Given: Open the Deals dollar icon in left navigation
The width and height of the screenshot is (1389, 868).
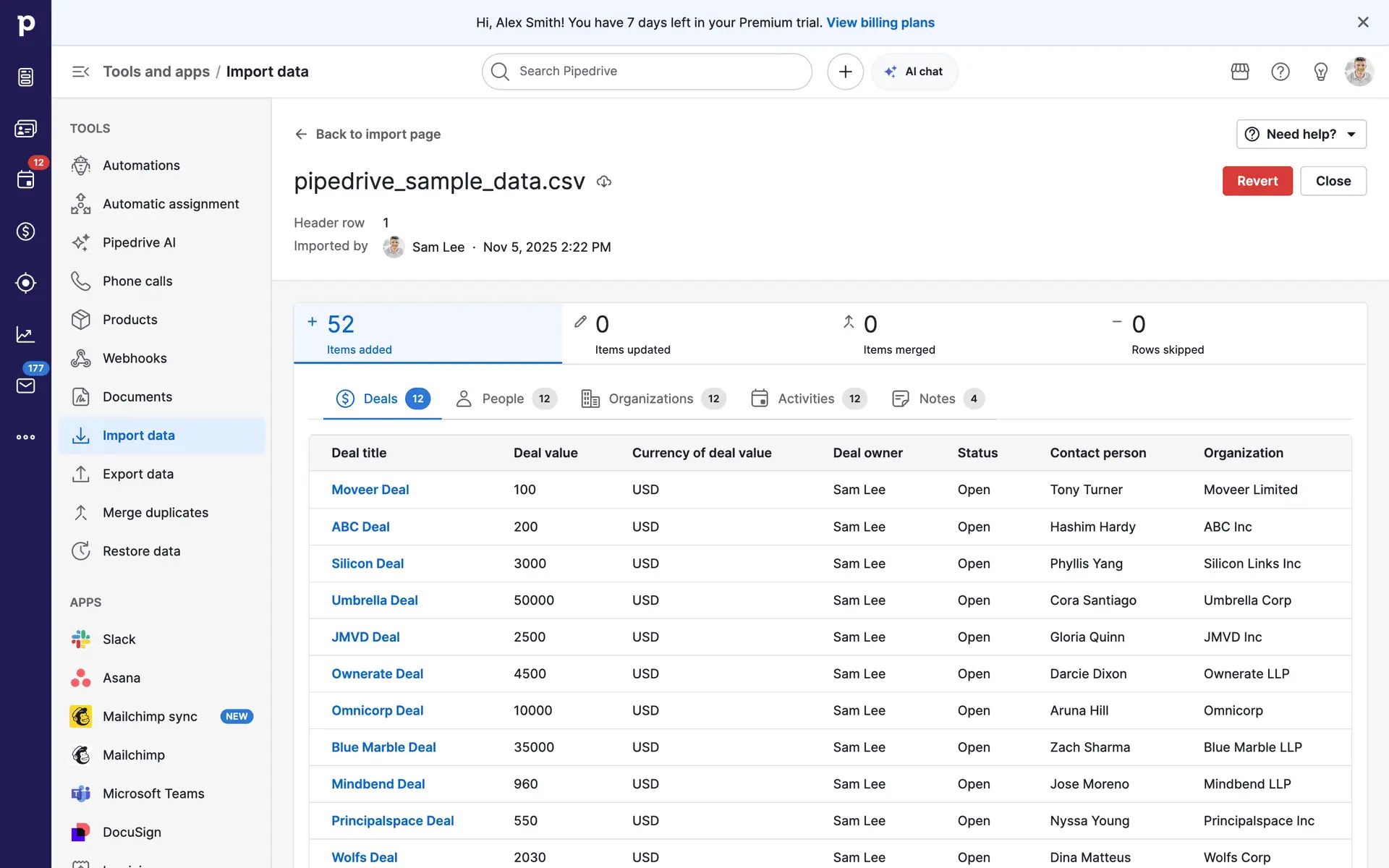Looking at the screenshot, I should tap(25, 231).
